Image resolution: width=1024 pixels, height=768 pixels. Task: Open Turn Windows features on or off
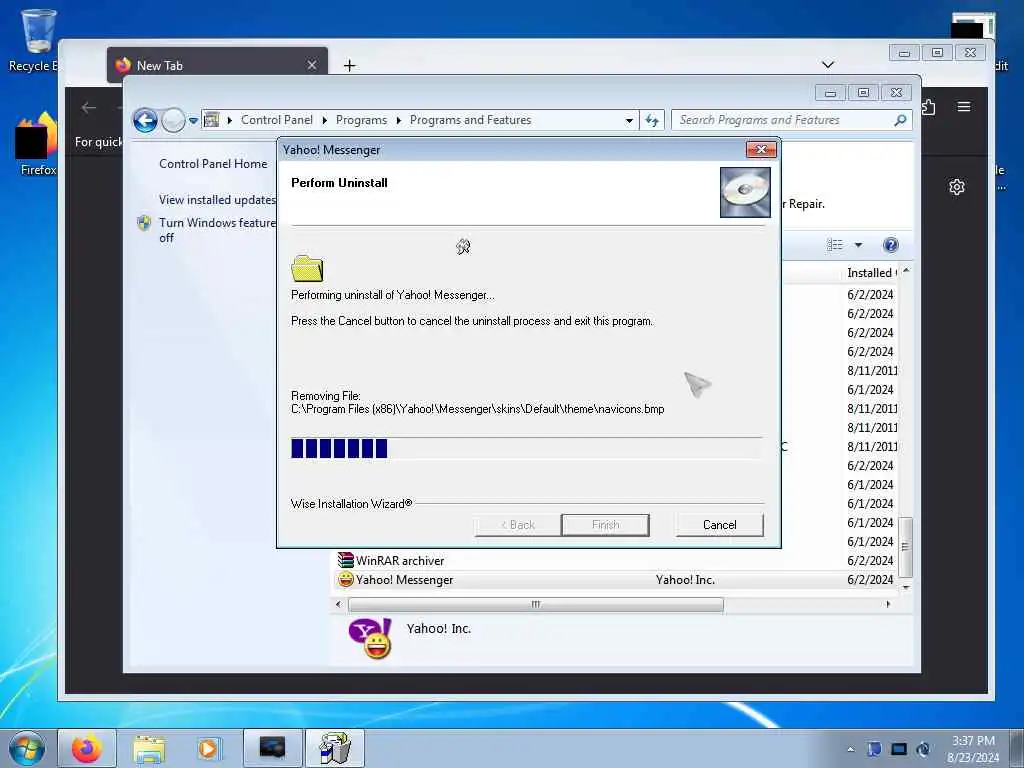click(x=217, y=230)
